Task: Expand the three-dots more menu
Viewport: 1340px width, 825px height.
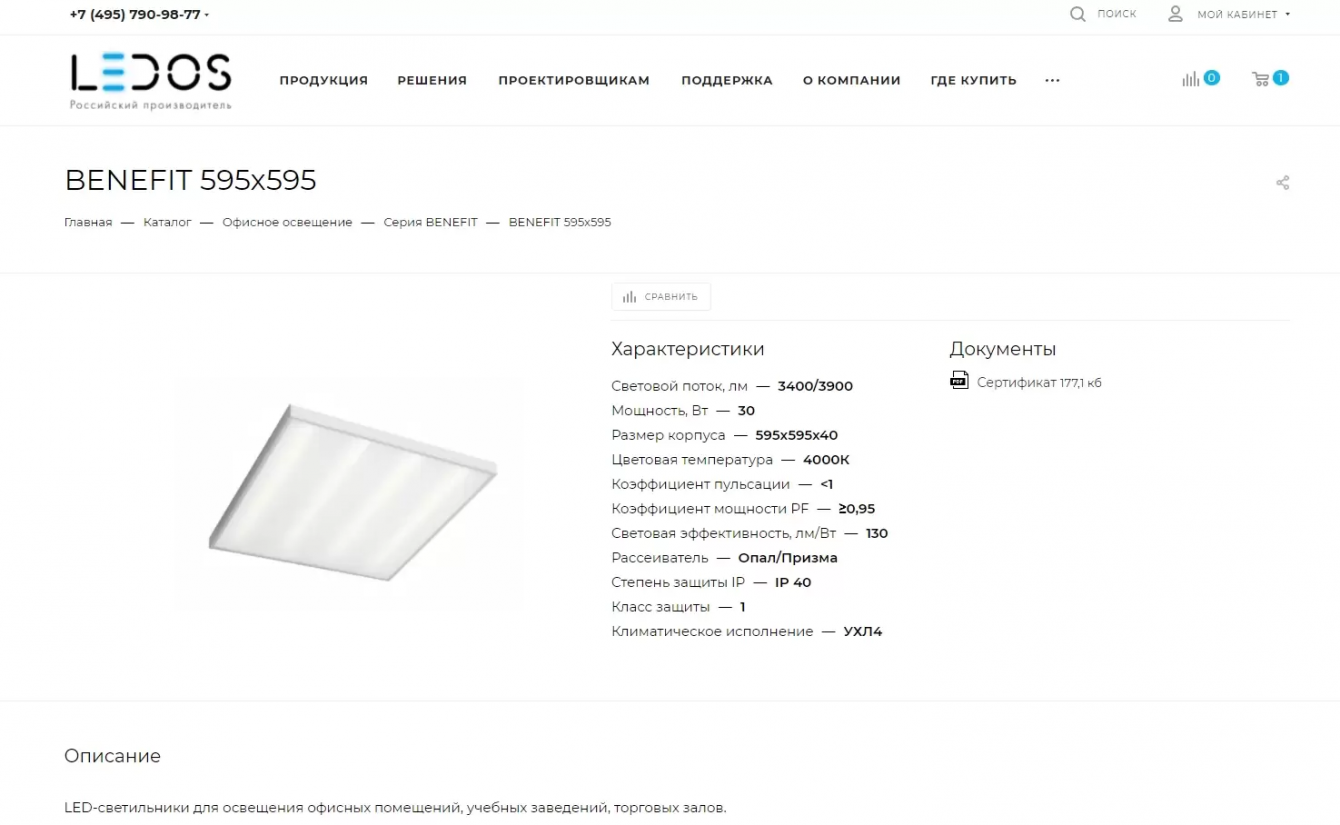Action: 1052,80
